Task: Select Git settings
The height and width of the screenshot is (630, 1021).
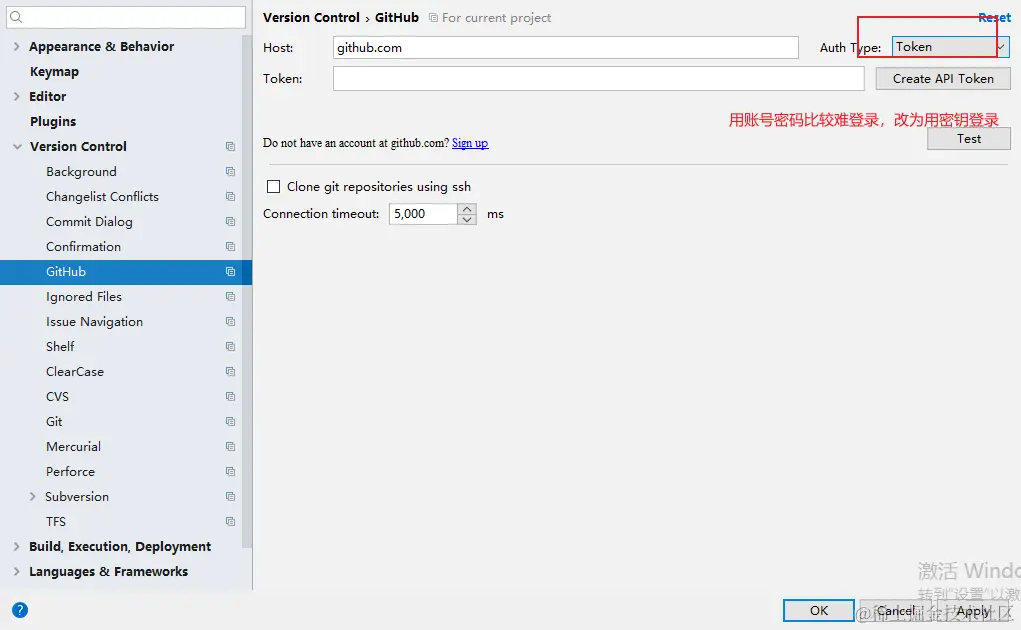Action: click(x=54, y=422)
